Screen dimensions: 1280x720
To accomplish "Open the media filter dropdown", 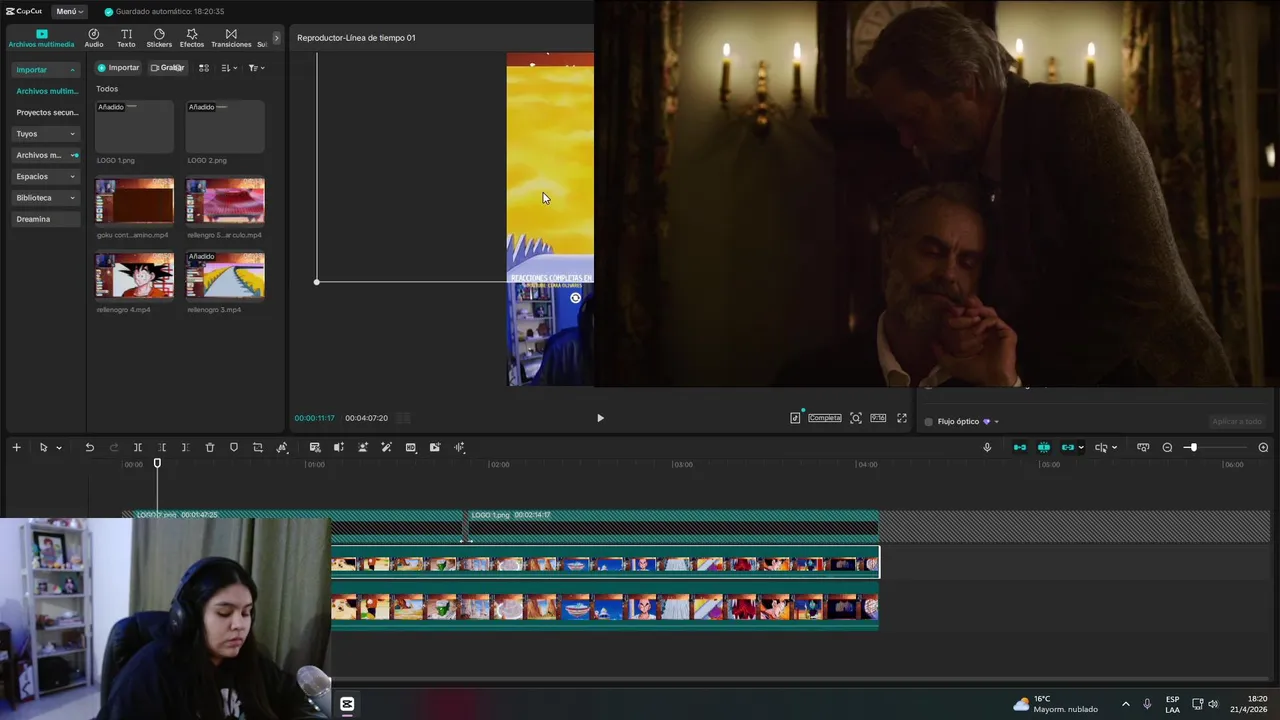I will coord(256,68).
